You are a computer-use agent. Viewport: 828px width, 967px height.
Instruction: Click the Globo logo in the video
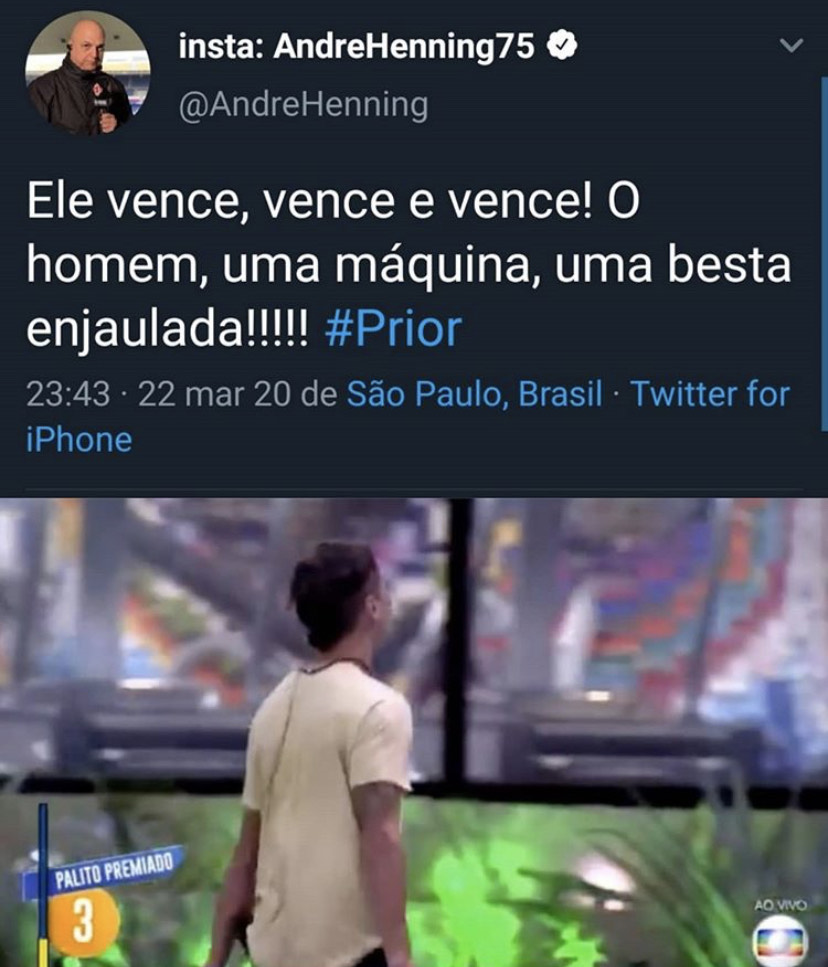pos(780,941)
